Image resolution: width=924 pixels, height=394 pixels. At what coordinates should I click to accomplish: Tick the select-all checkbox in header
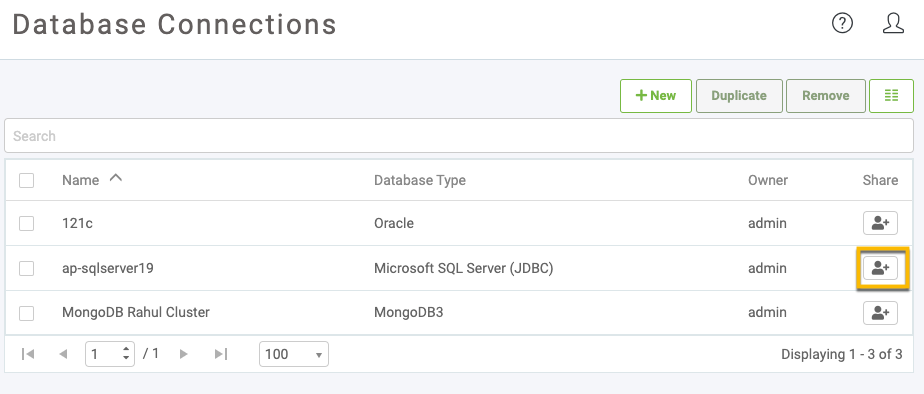[27, 180]
